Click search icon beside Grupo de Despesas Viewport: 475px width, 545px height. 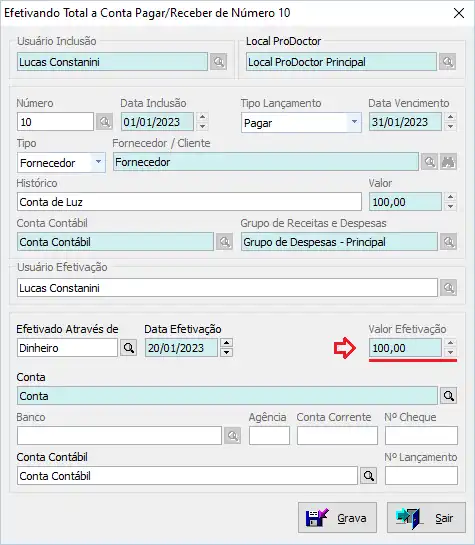tap(449, 242)
